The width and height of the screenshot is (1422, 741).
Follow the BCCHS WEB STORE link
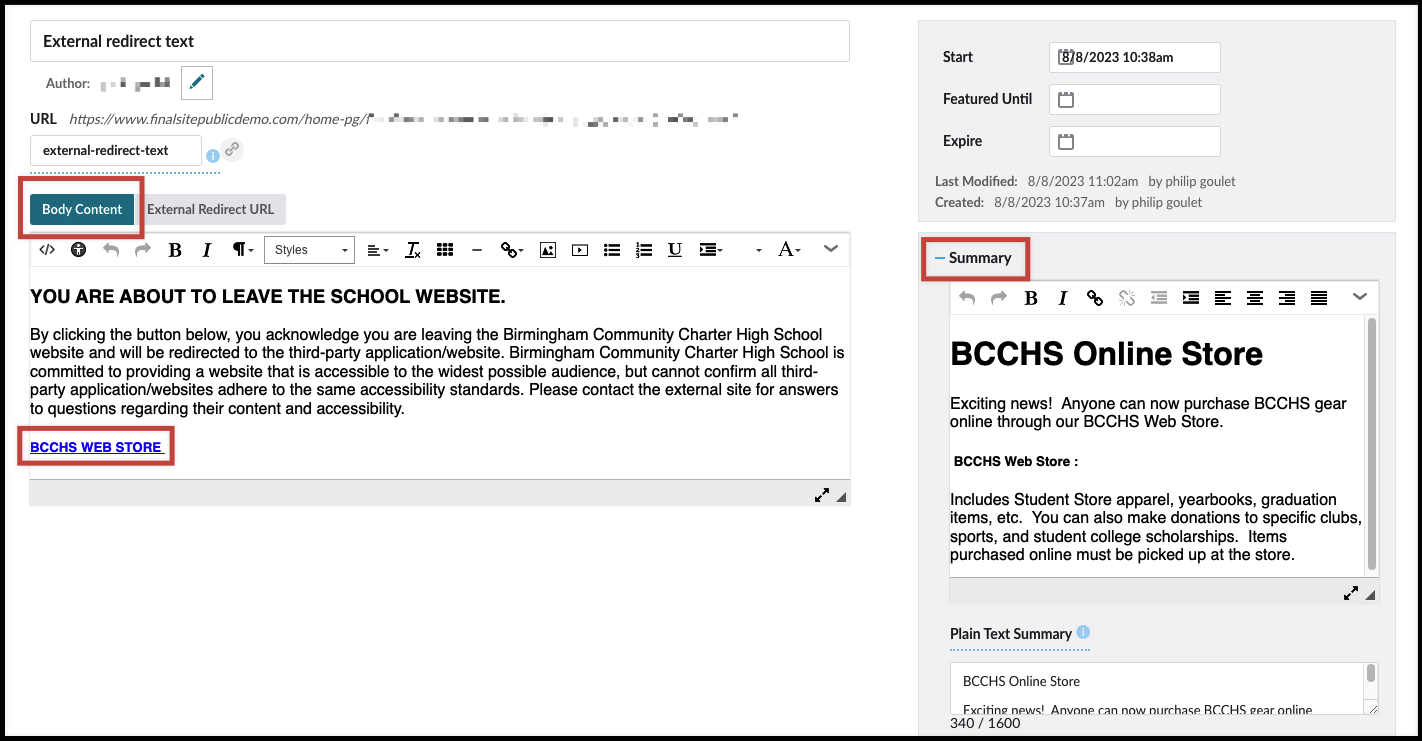tap(96, 447)
